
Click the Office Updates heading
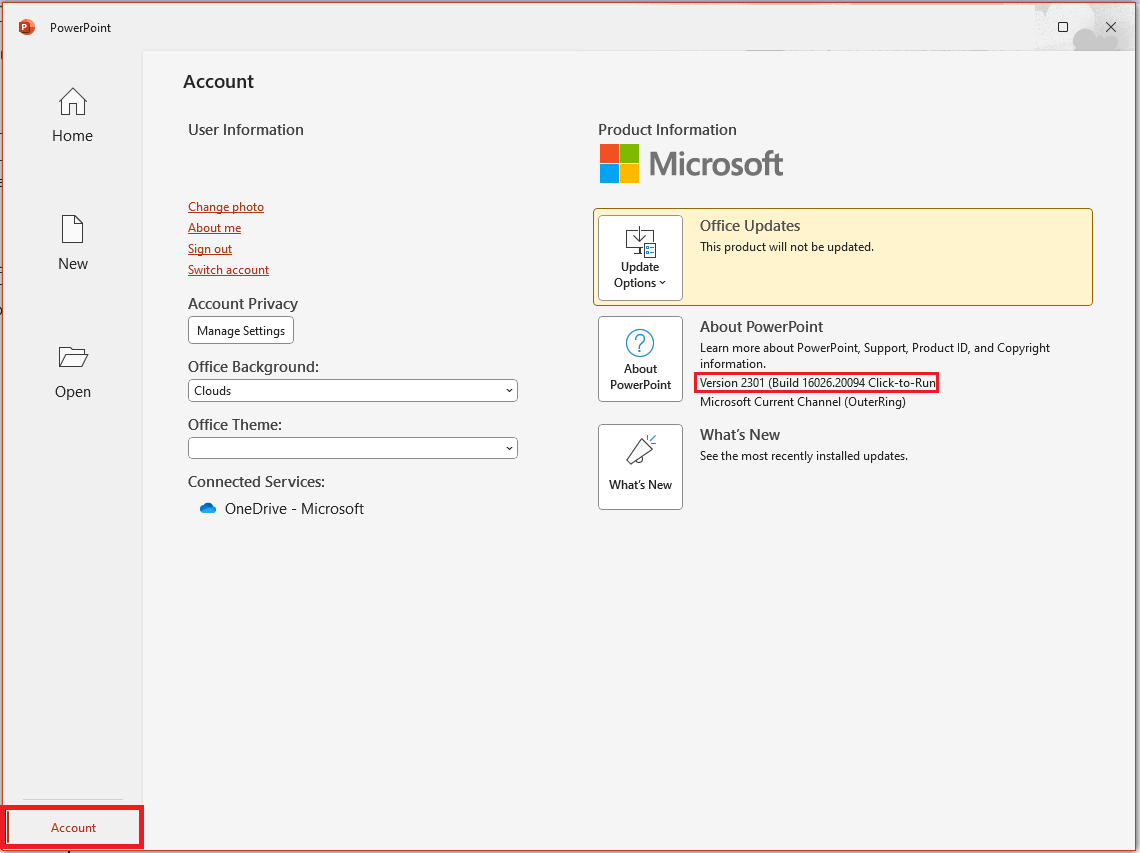click(x=750, y=226)
